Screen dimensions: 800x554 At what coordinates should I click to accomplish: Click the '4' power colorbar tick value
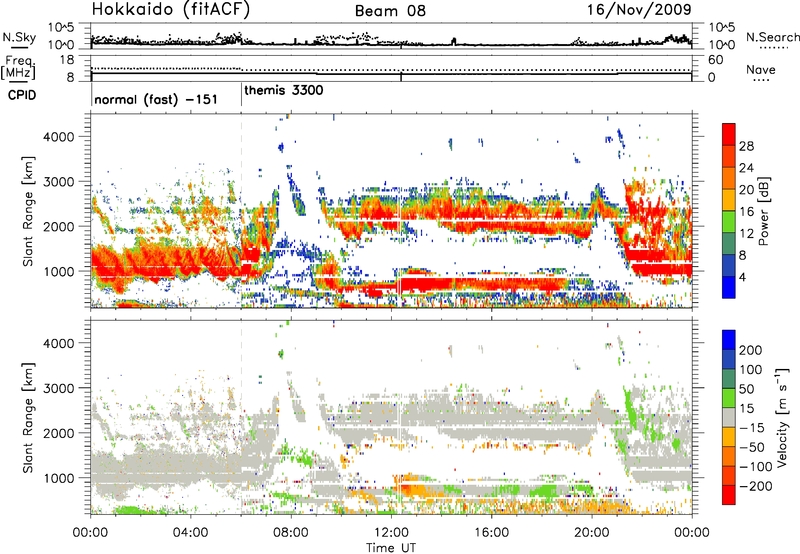pyautogui.click(x=743, y=277)
